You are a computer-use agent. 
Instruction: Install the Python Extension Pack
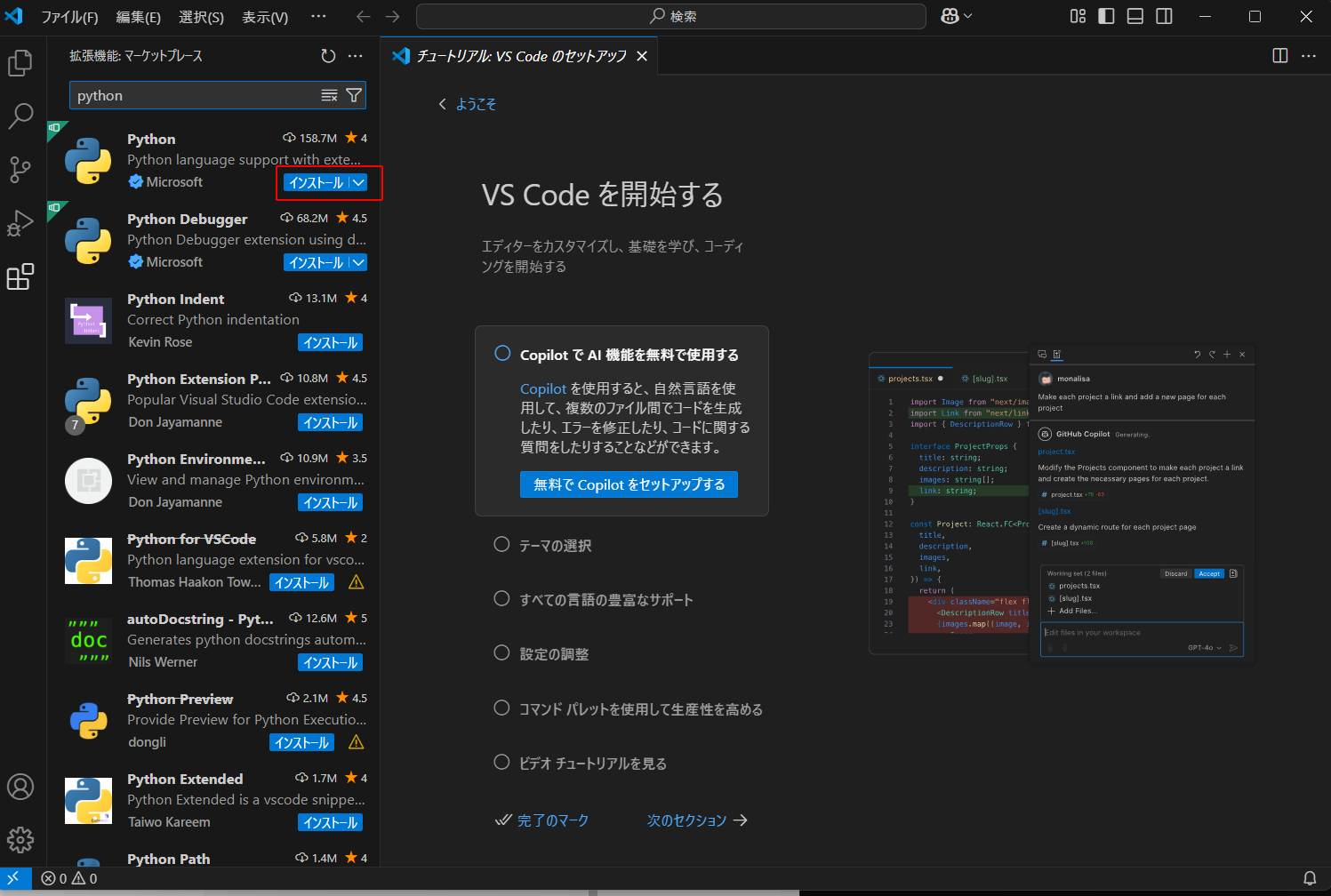tap(330, 422)
